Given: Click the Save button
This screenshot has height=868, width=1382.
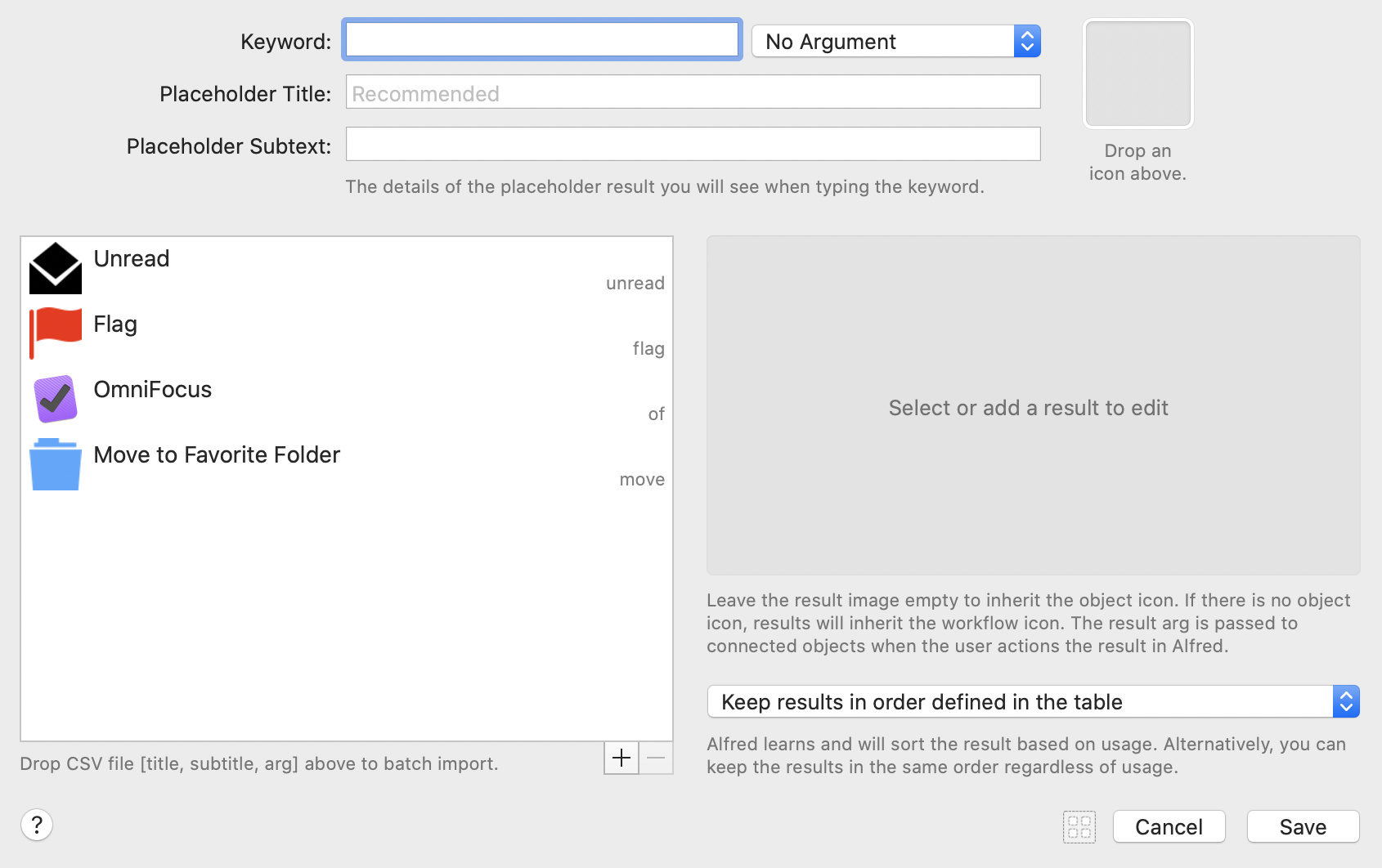Looking at the screenshot, I should pos(1302,826).
